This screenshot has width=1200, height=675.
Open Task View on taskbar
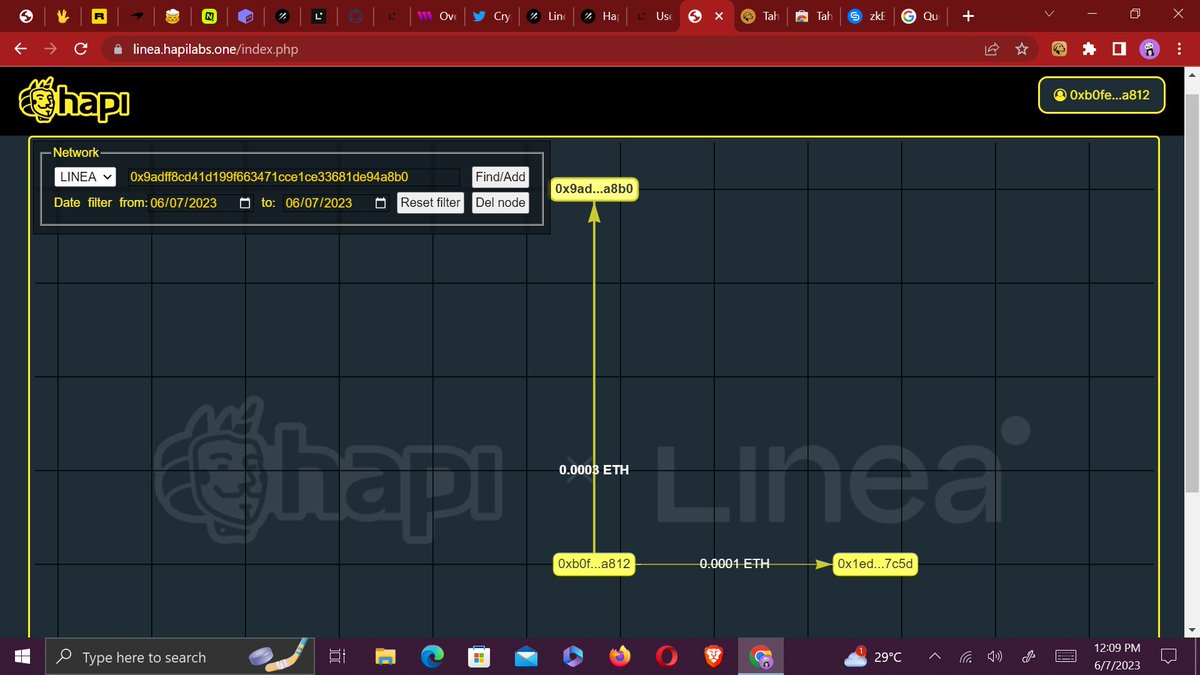(338, 657)
